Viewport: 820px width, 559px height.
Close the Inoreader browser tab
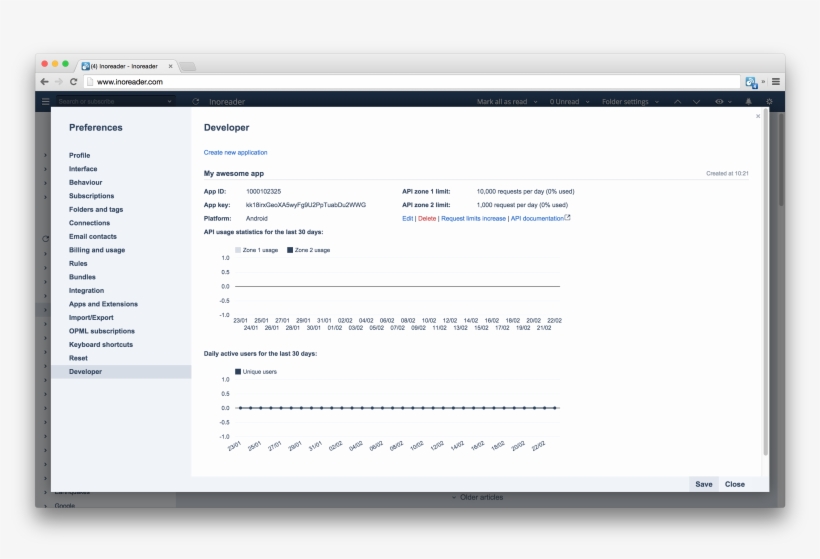[170, 66]
